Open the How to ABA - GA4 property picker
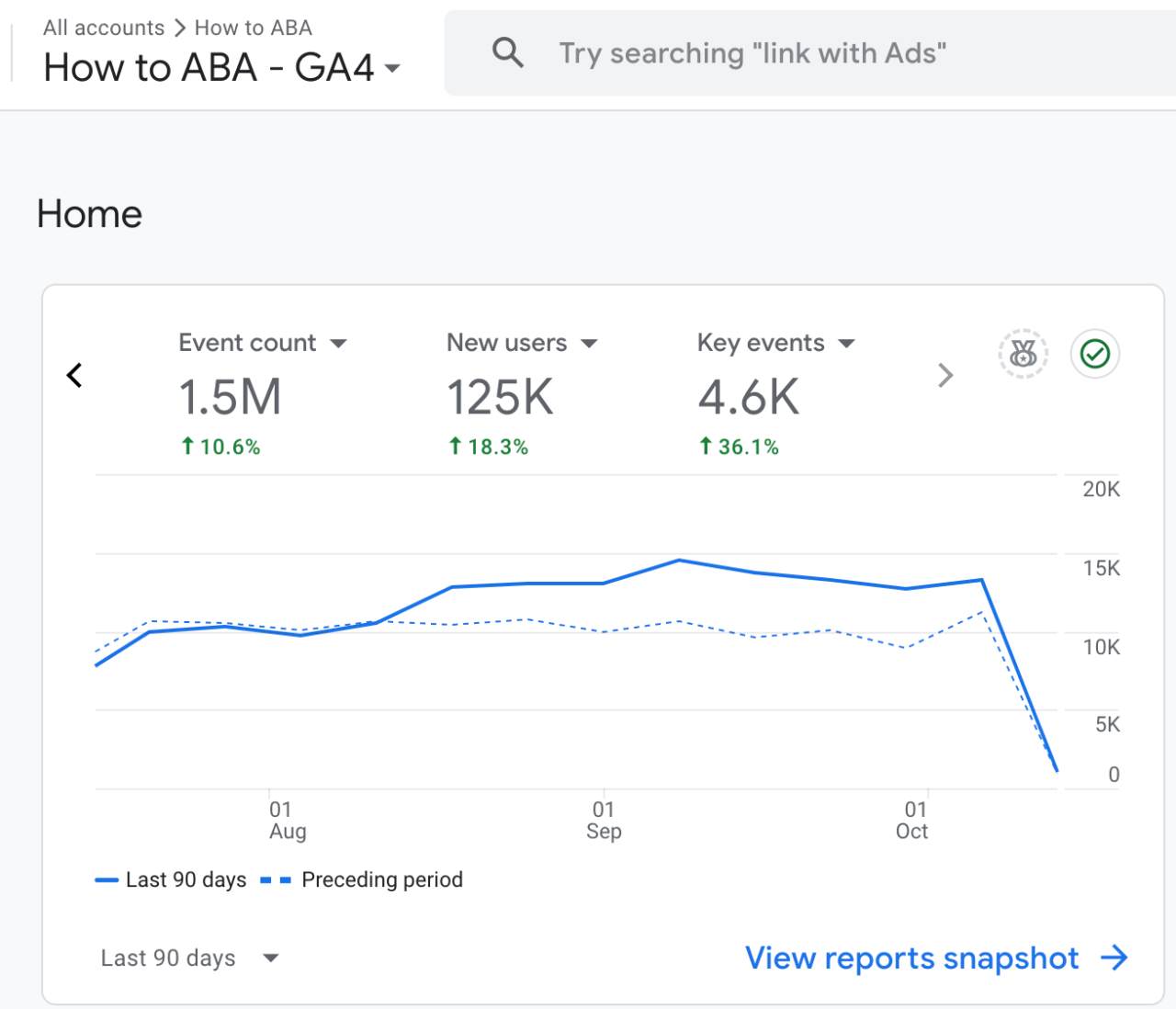The height and width of the screenshot is (1009, 1176). point(222,68)
